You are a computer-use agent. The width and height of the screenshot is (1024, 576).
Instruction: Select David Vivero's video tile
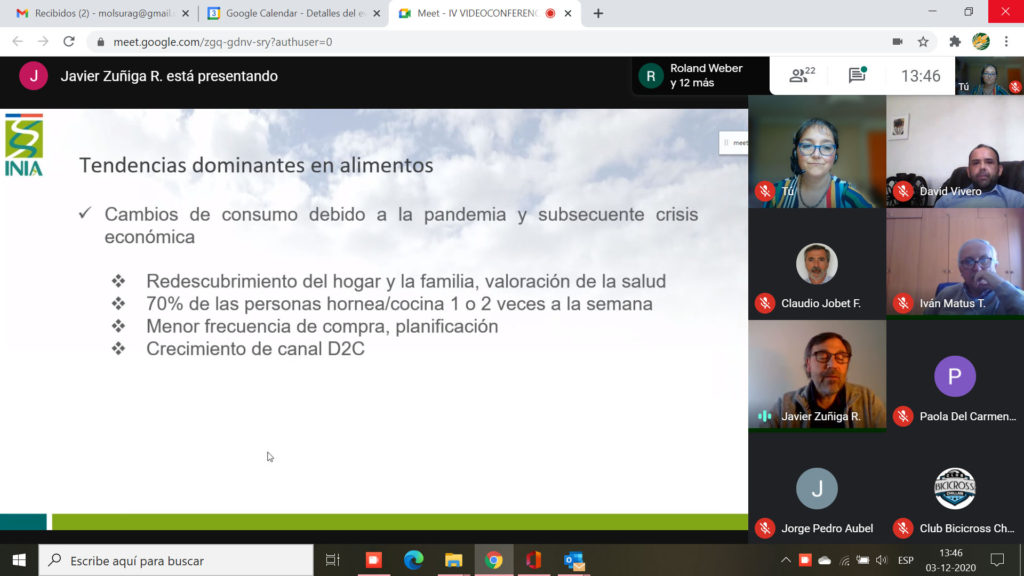[x=954, y=152]
